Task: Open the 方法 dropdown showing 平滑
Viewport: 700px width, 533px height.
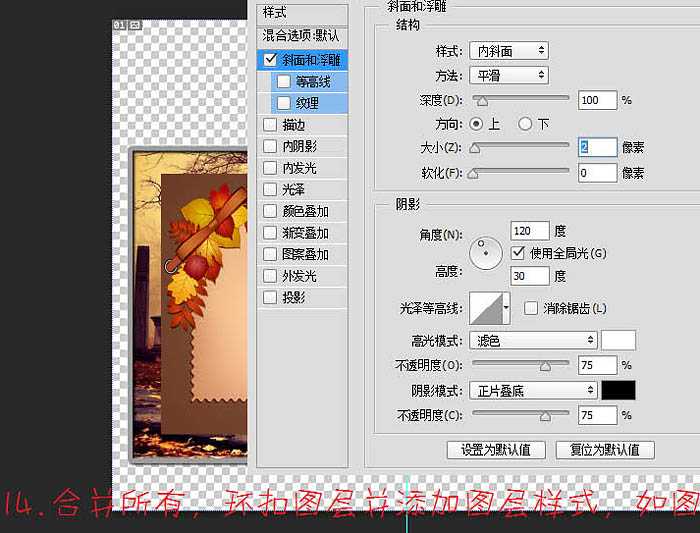Action: [509, 75]
